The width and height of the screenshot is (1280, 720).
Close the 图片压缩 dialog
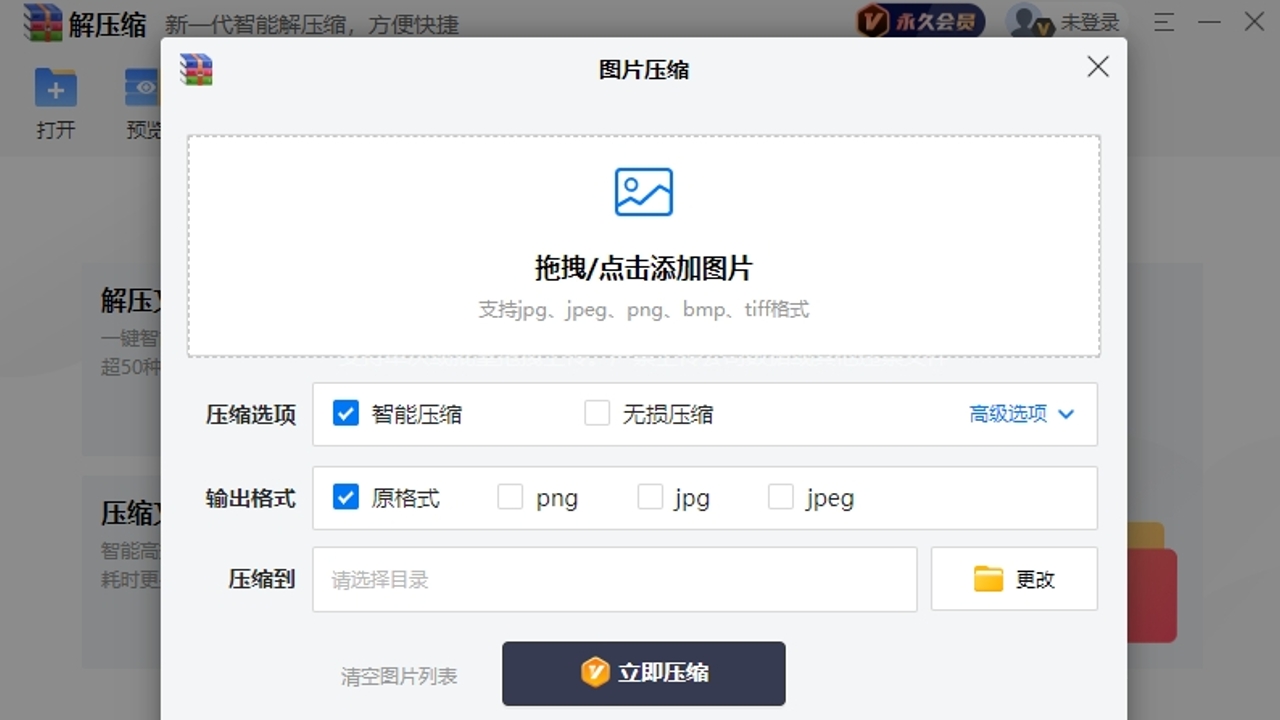point(1097,66)
